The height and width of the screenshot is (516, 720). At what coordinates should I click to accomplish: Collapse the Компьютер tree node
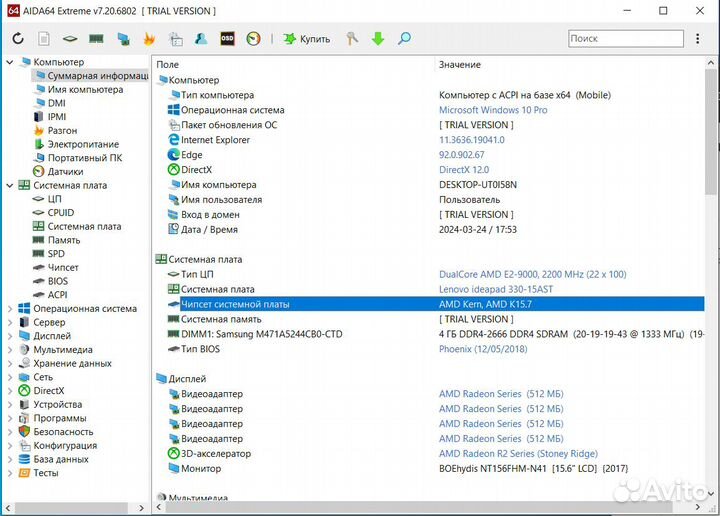[x=10, y=62]
